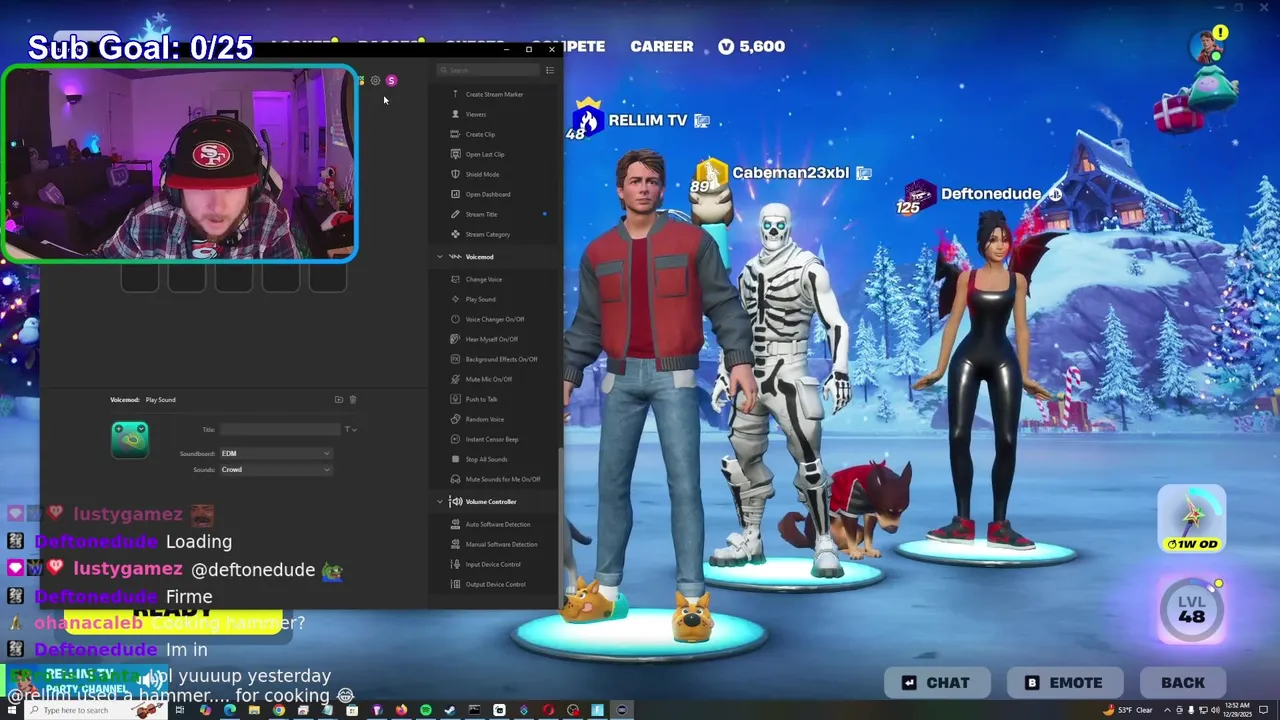Open Steam from the taskbar
Image resolution: width=1280 pixels, height=720 pixels.
[450, 710]
